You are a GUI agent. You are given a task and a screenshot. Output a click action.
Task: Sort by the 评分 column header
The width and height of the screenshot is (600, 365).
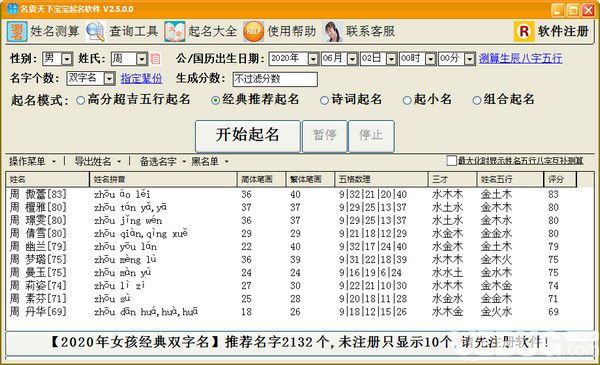click(560, 179)
